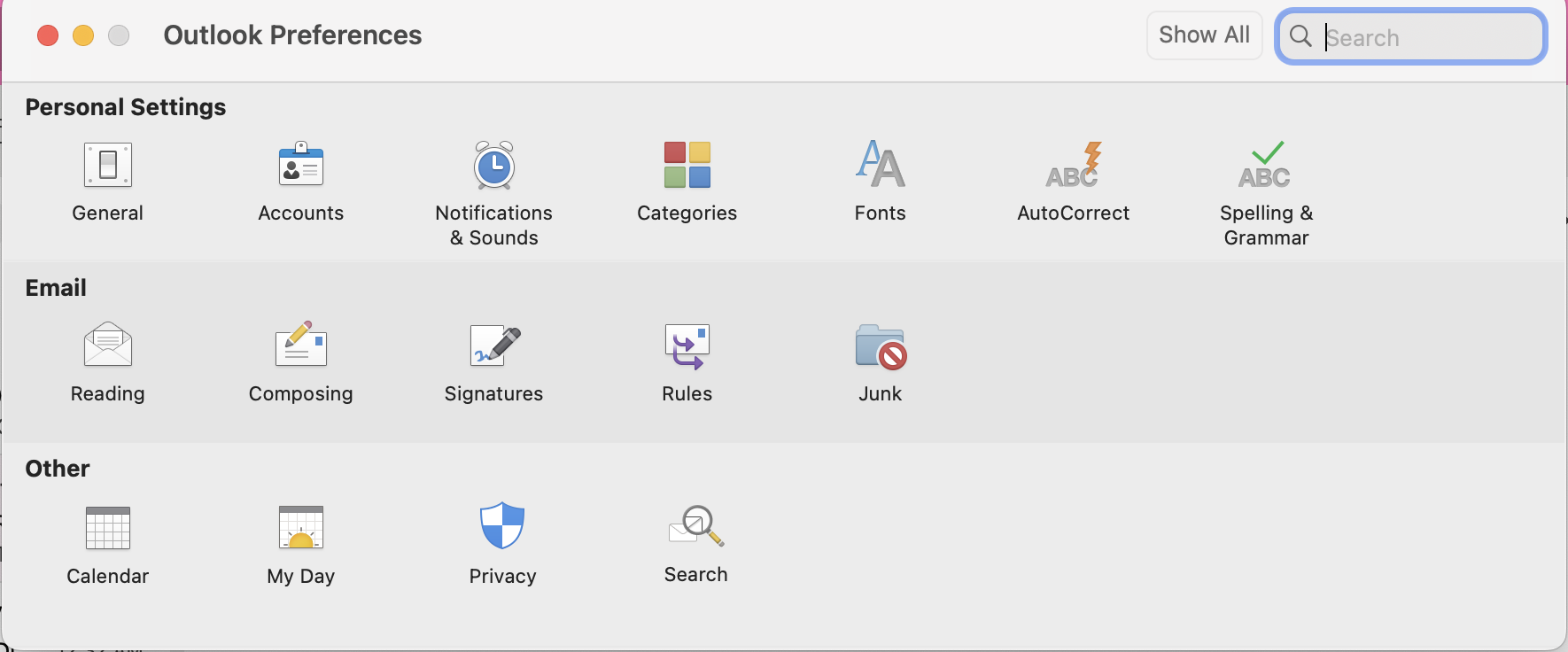Open Reading email preferences

tap(107, 345)
